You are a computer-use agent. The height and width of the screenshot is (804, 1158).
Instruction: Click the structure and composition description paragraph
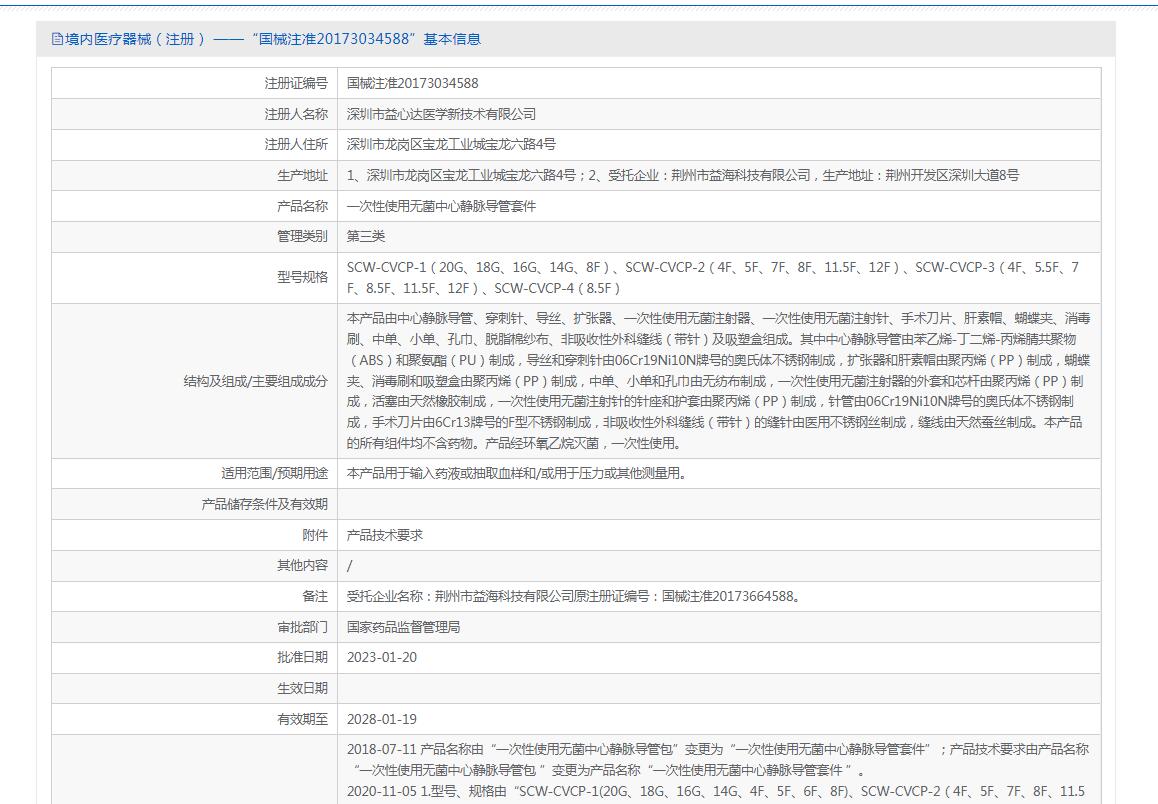718,380
